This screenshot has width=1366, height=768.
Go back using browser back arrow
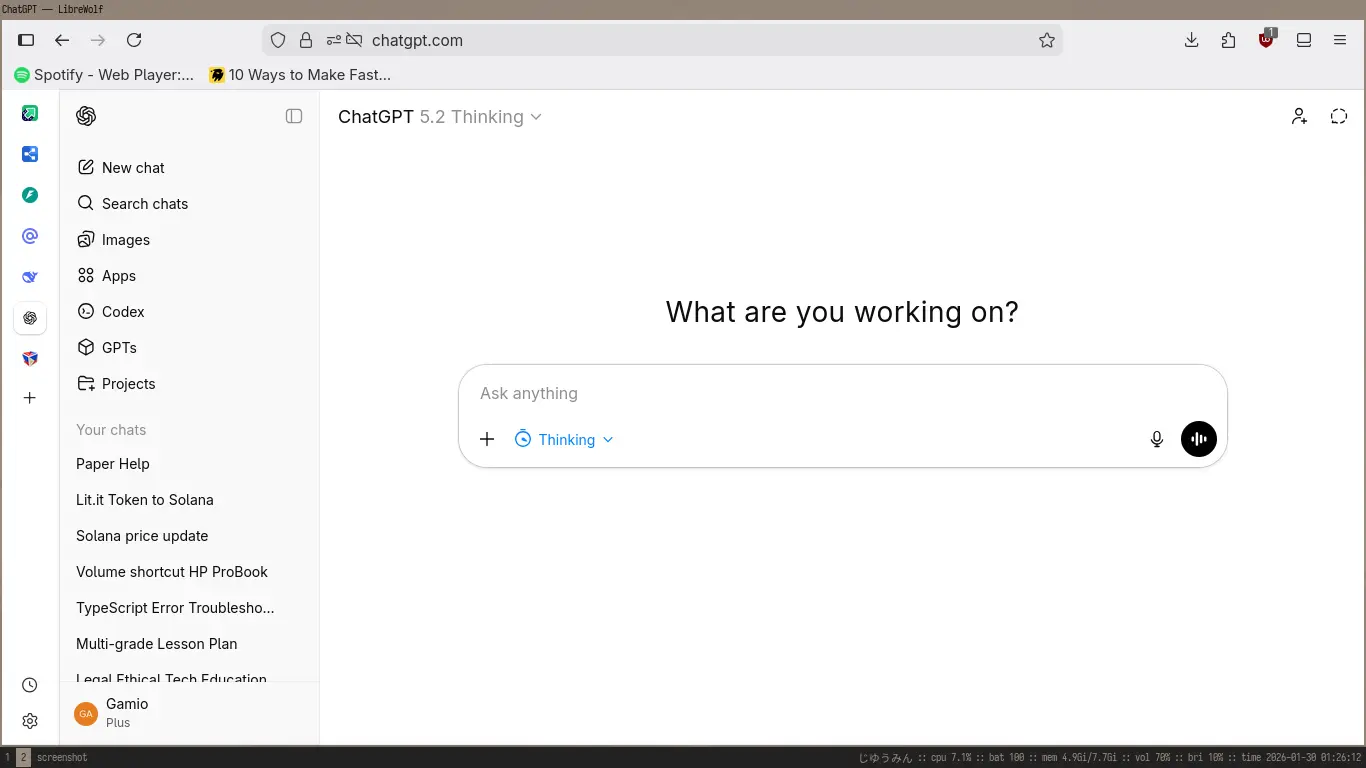(62, 40)
